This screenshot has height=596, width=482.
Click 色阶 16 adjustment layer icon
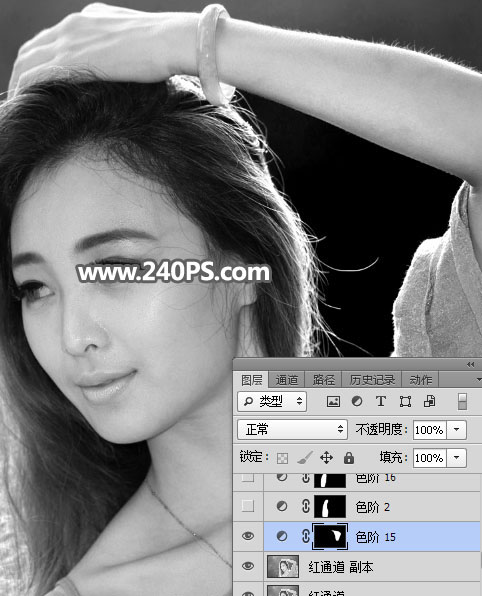[282, 477]
